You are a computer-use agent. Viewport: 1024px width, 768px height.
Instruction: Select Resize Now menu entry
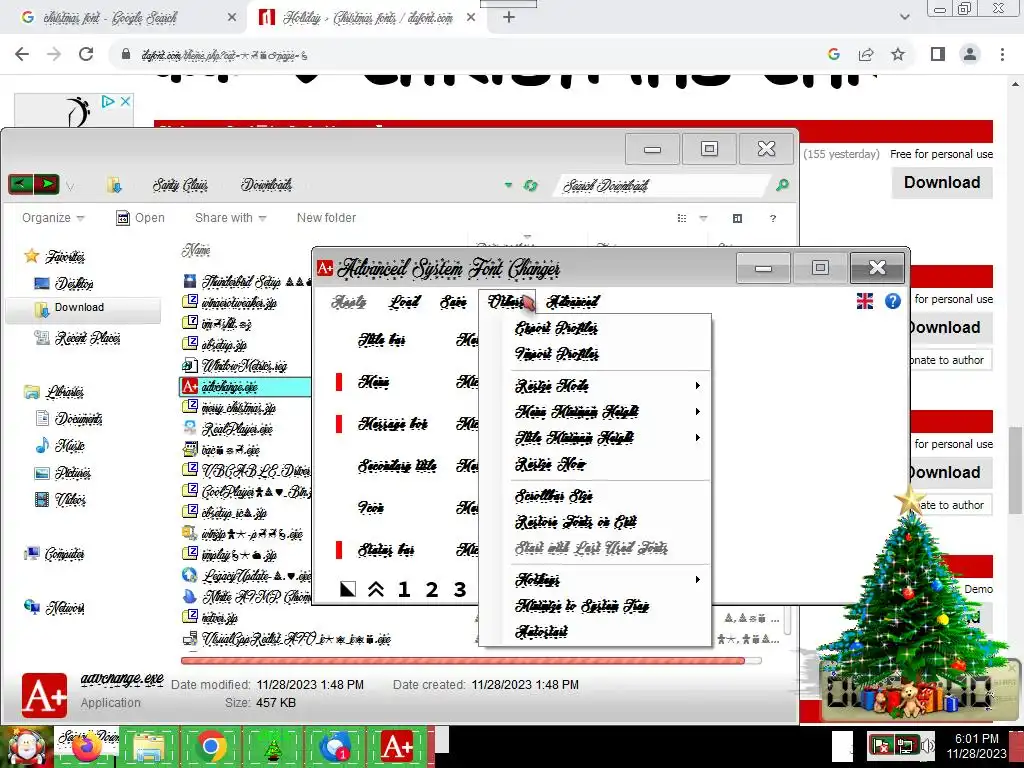coord(550,464)
